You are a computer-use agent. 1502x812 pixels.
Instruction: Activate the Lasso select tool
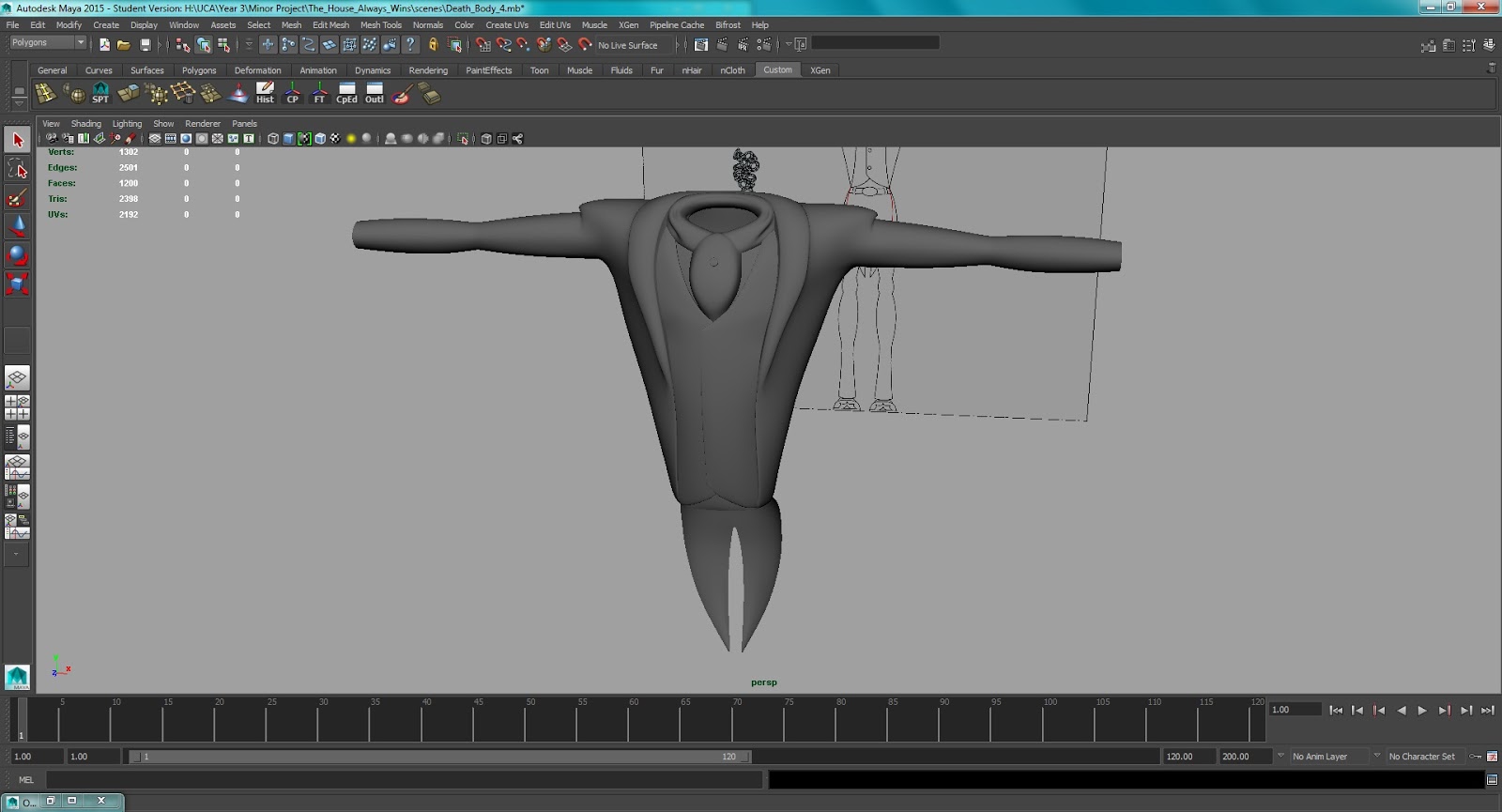tap(17, 169)
